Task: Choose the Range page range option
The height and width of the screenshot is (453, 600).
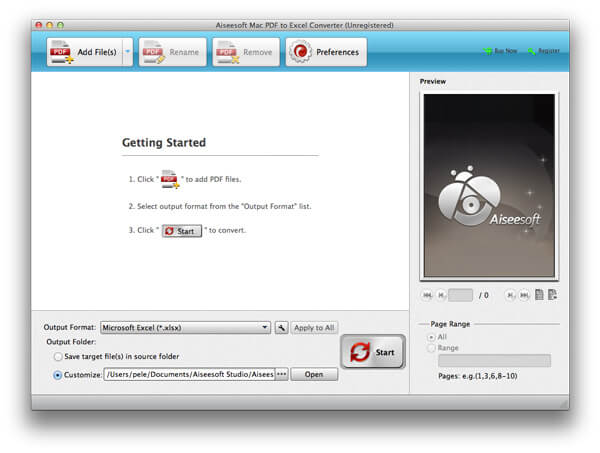Action: coord(432,349)
